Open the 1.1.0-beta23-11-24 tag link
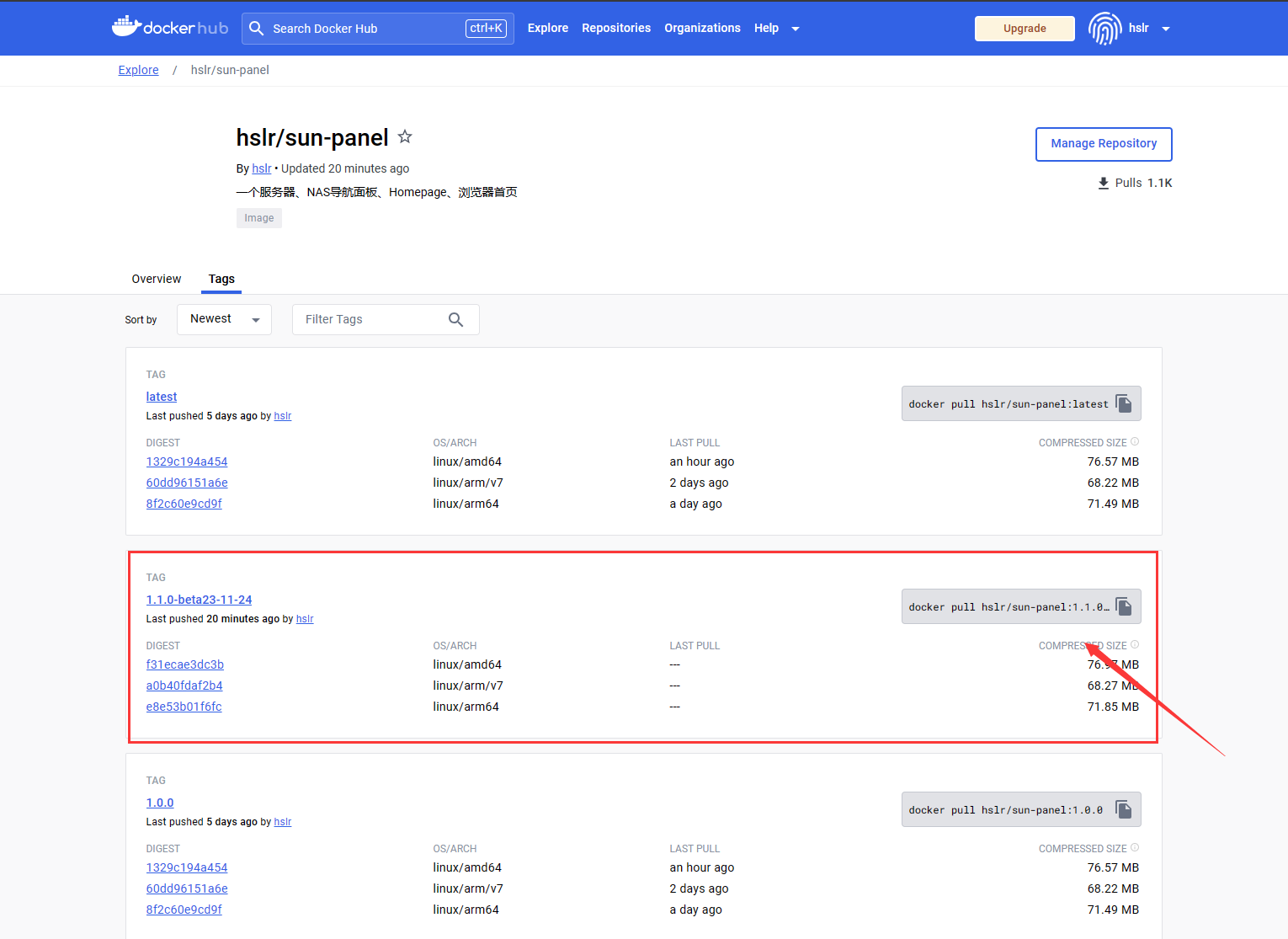The image size is (1288, 939). pyautogui.click(x=199, y=600)
